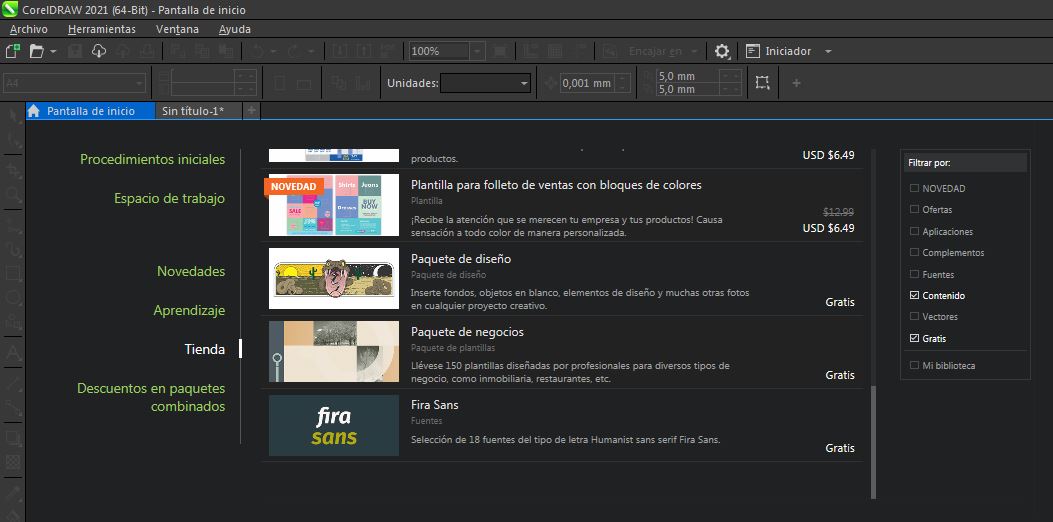Screen dimensions: 1053x522
Task: Select the Transparency checkerboard tool
Action: point(13,462)
